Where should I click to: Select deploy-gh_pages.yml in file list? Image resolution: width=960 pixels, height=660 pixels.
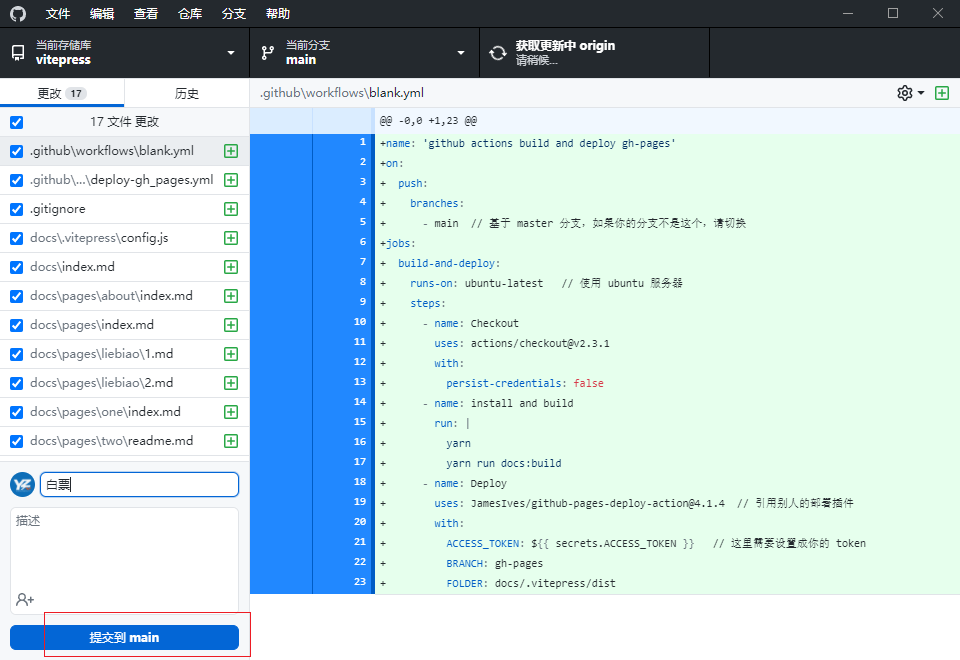[x=124, y=180]
